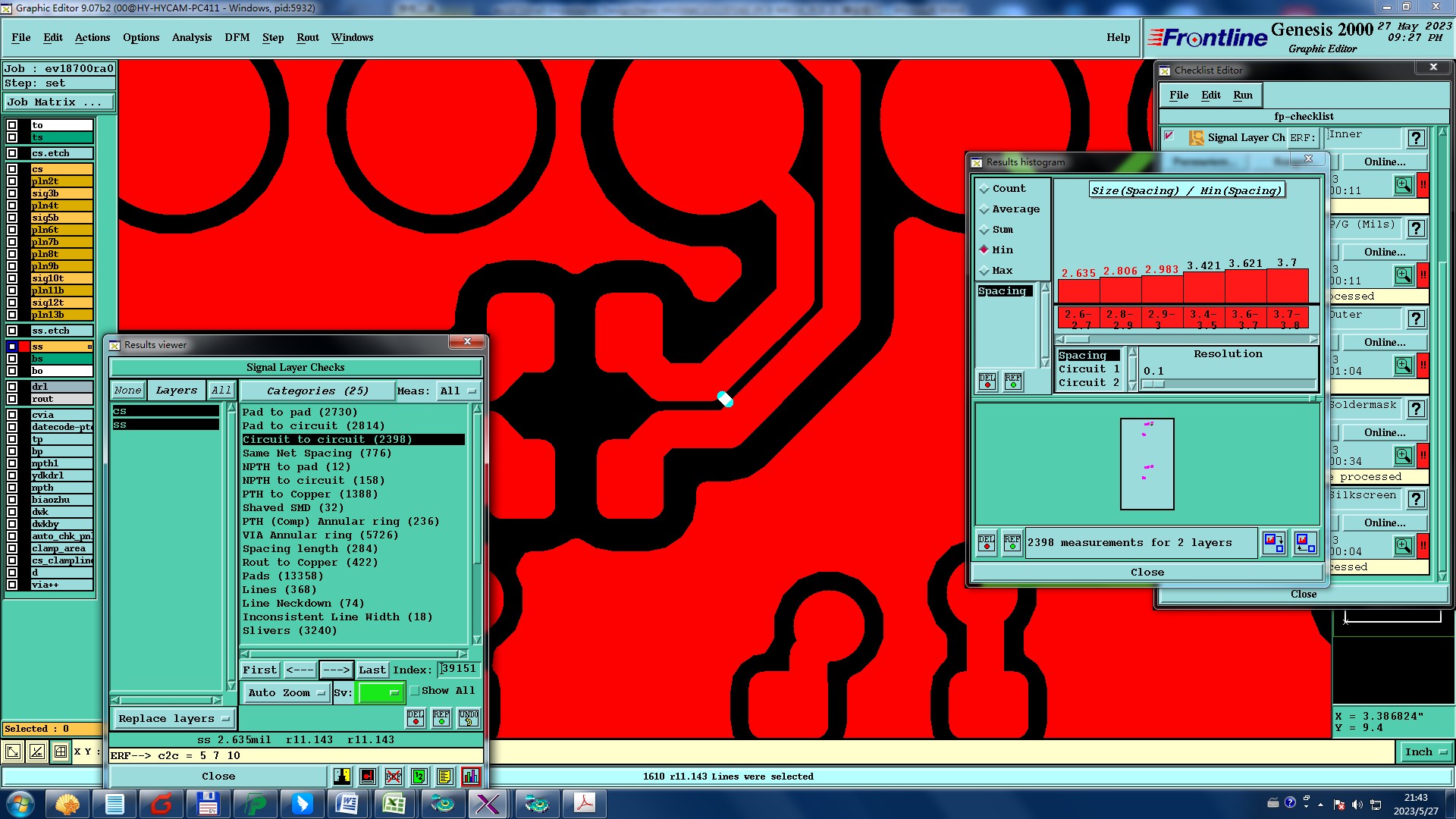Click the question mark help icon beside Soldermask
1456x819 pixels.
pyautogui.click(x=1415, y=409)
